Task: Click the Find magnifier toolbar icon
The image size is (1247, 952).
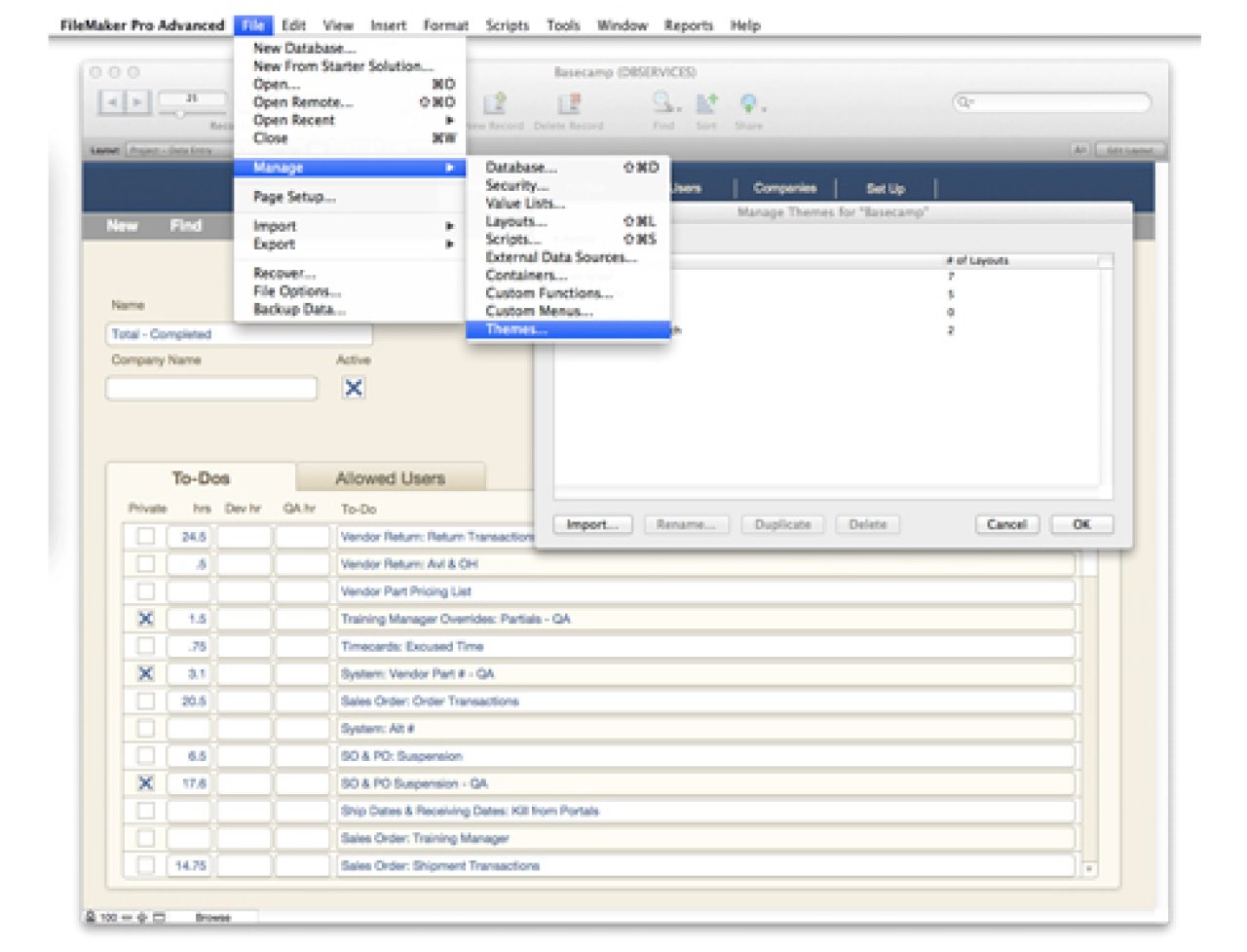Action: 663,102
